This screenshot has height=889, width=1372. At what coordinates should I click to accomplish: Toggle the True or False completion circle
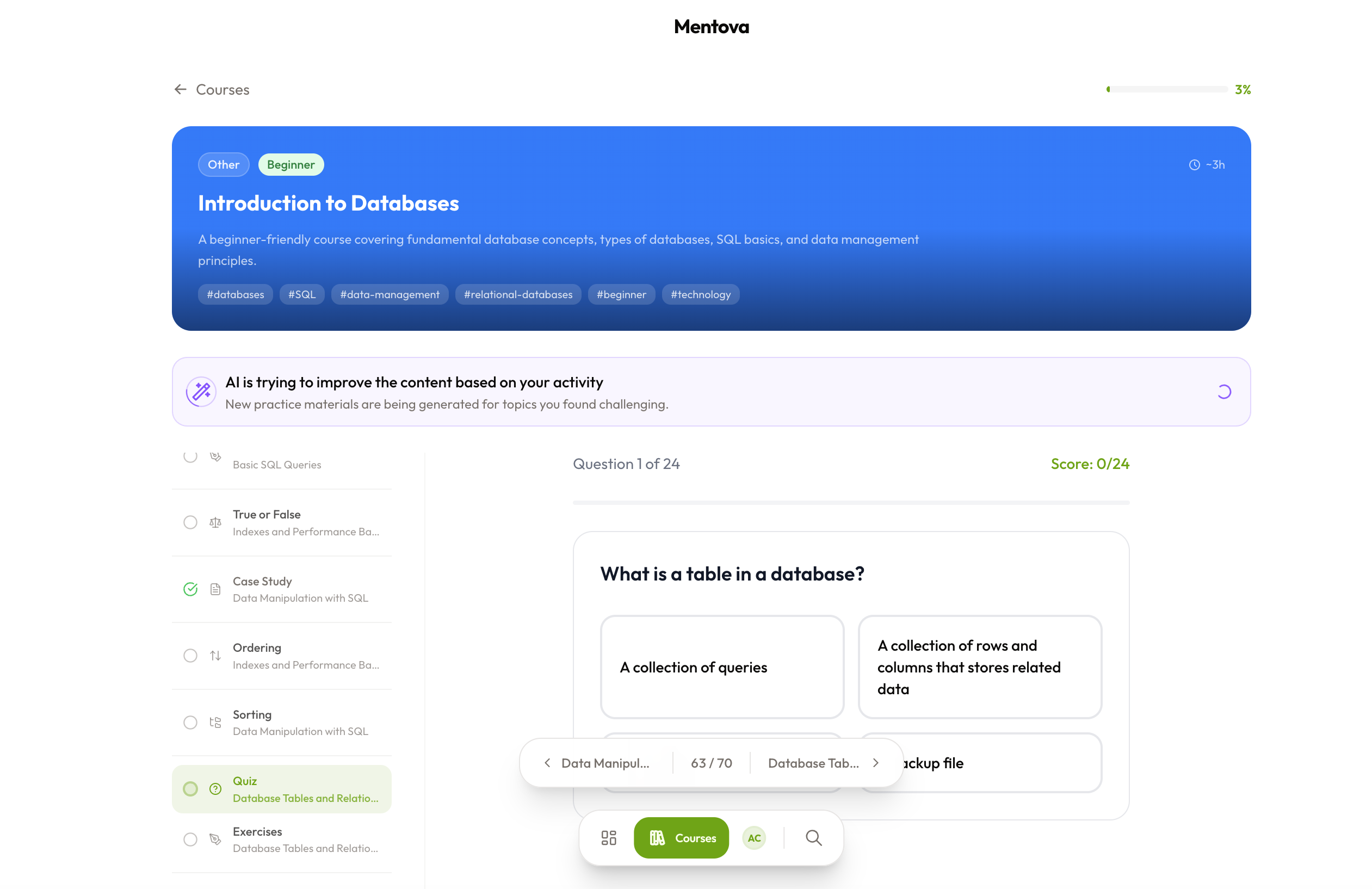click(x=190, y=522)
